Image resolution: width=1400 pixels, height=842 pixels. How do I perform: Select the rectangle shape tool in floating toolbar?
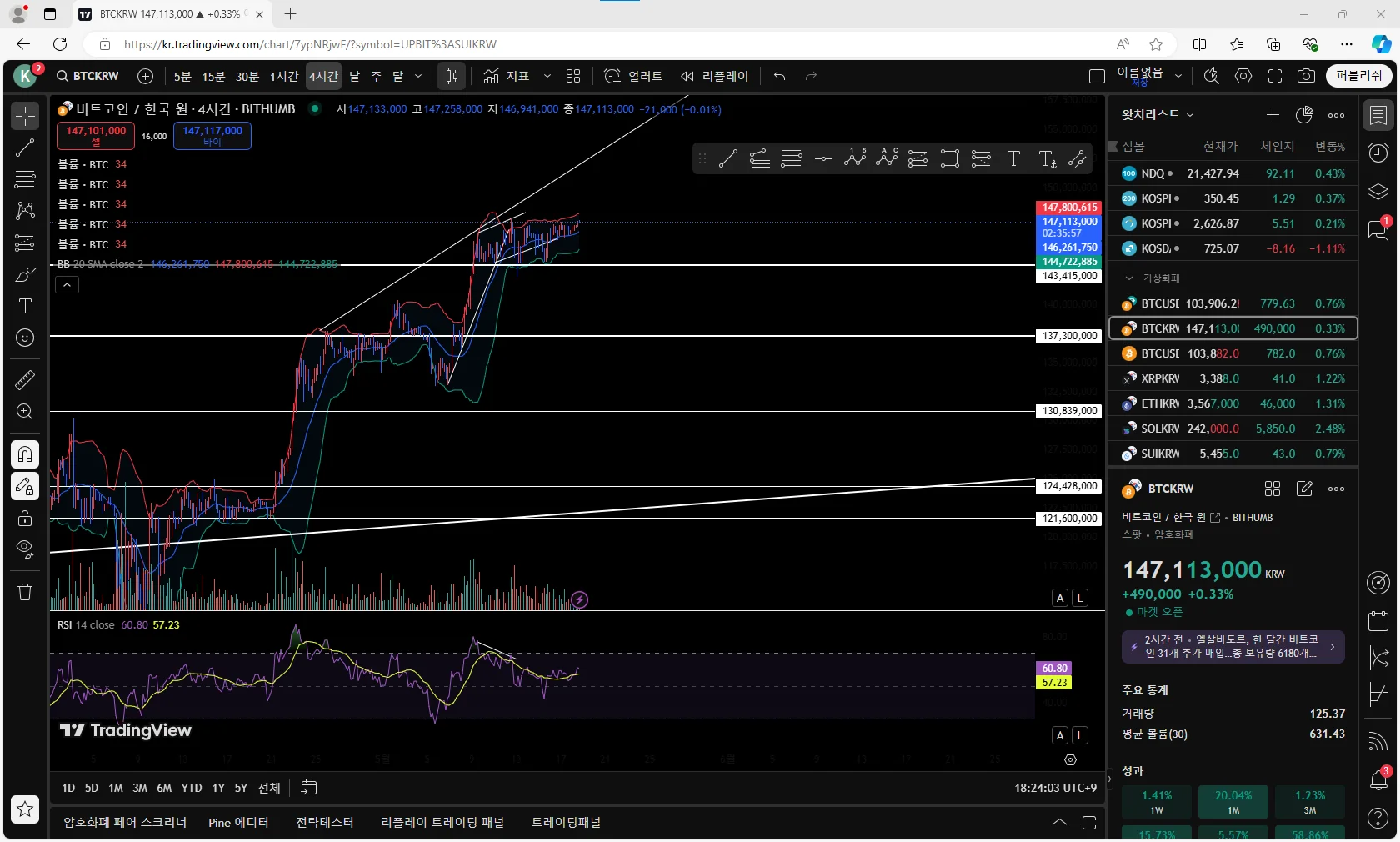click(950, 158)
